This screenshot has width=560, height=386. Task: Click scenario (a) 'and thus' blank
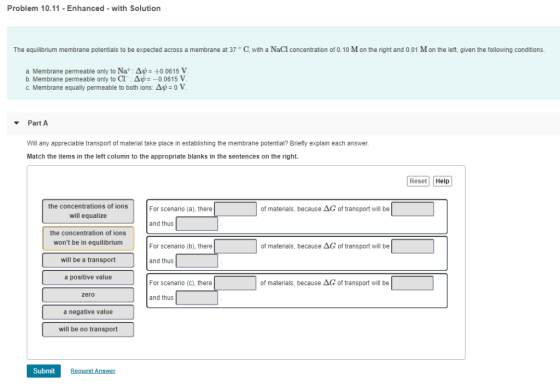[x=197, y=224]
